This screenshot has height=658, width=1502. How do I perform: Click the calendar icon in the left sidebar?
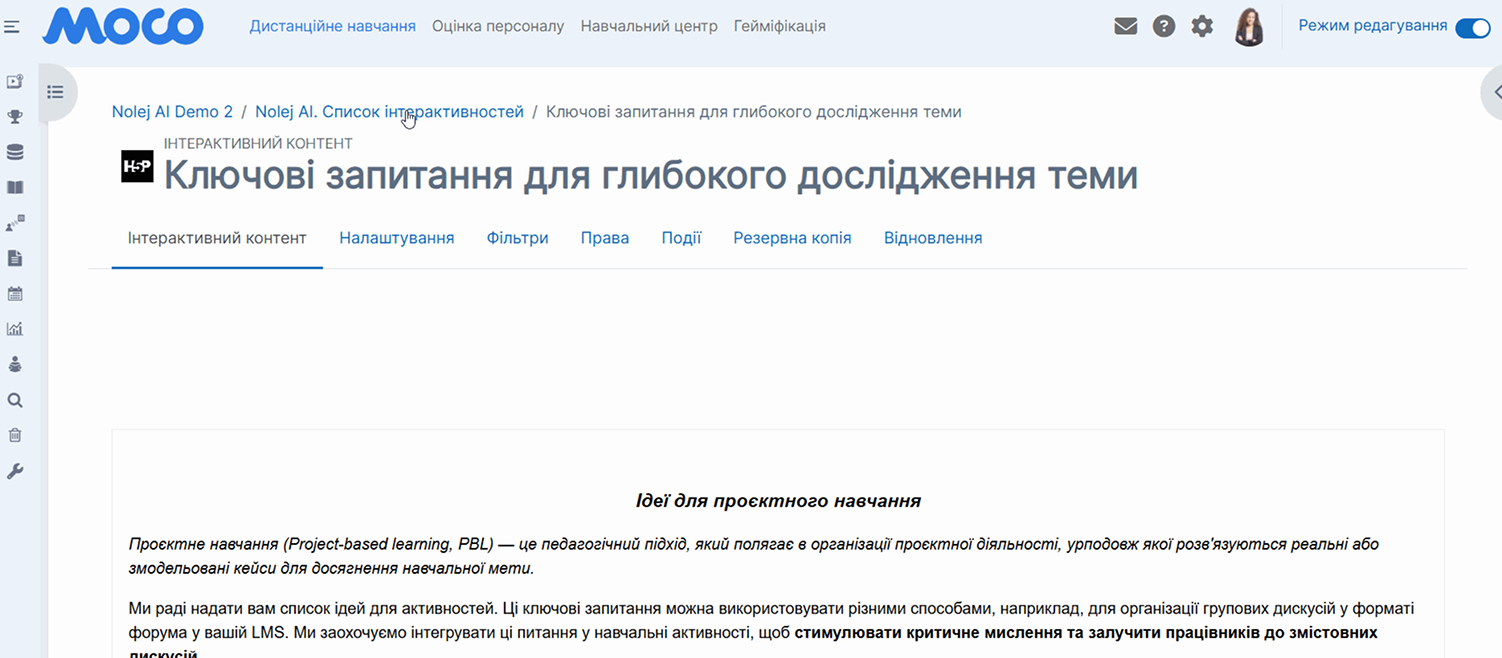click(x=15, y=294)
